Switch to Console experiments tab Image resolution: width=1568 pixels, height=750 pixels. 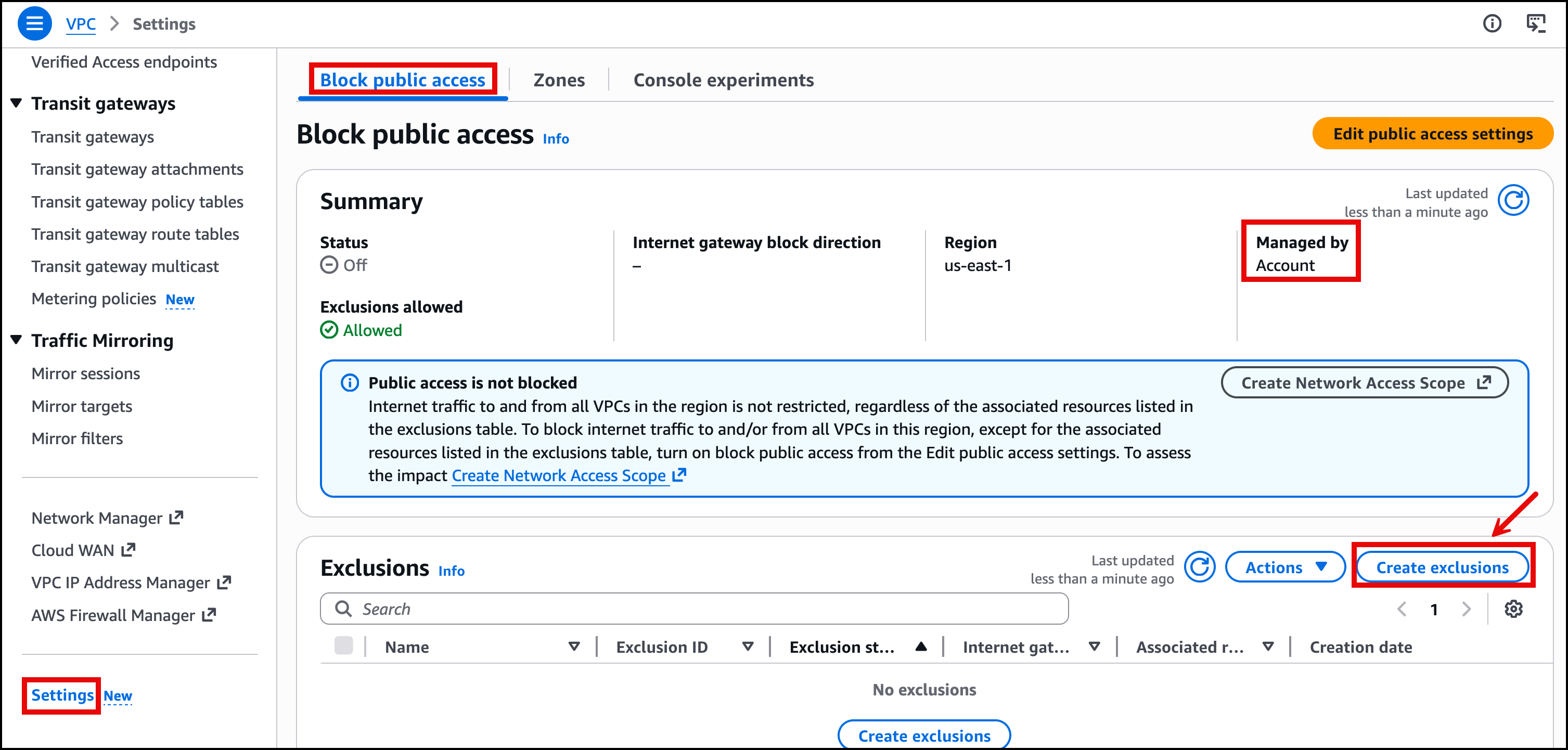pyautogui.click(x=723, y=80)
